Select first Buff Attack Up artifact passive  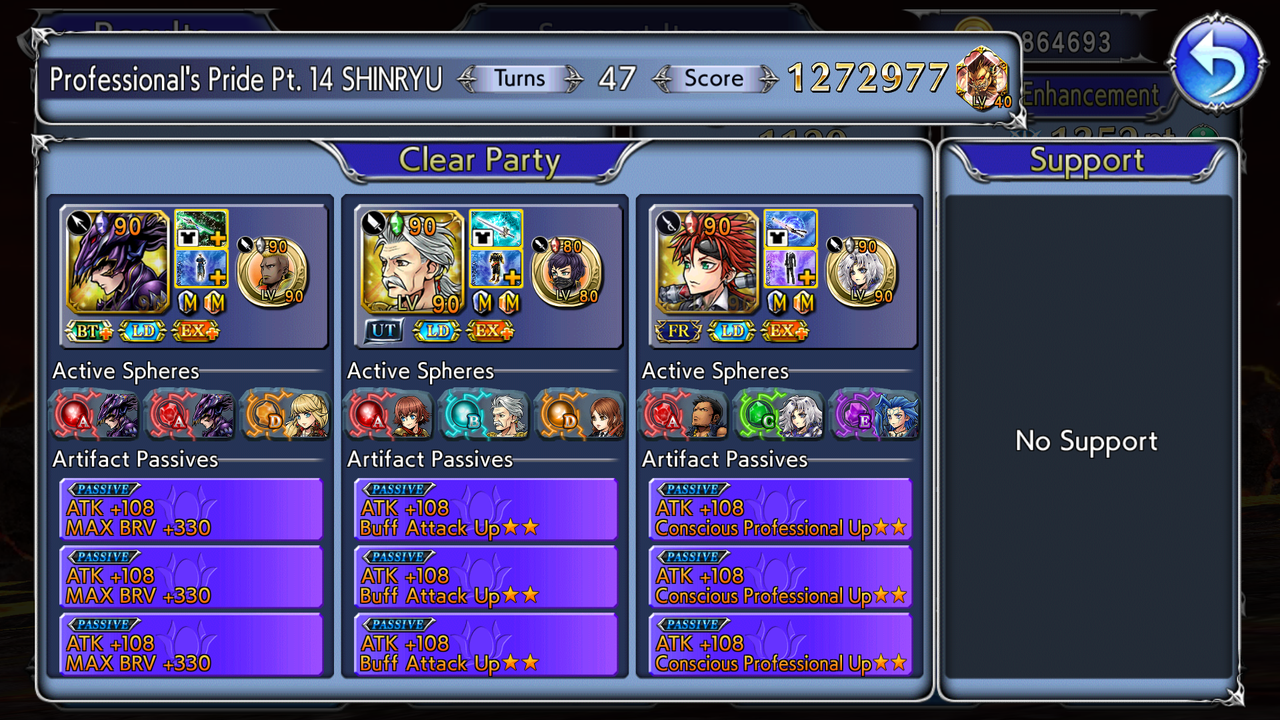click(x=486, y=509)
